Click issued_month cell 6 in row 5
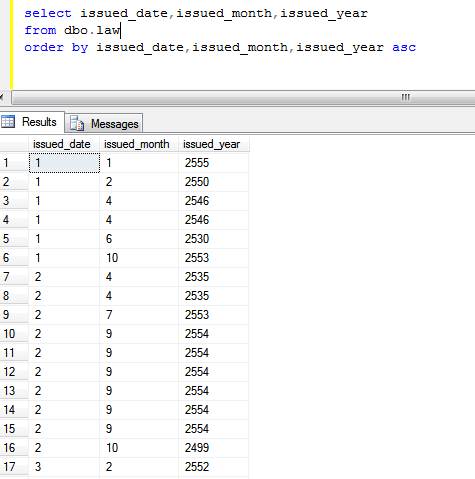The image size is (475, 479). pyautogui.click(x=139, y=239)
